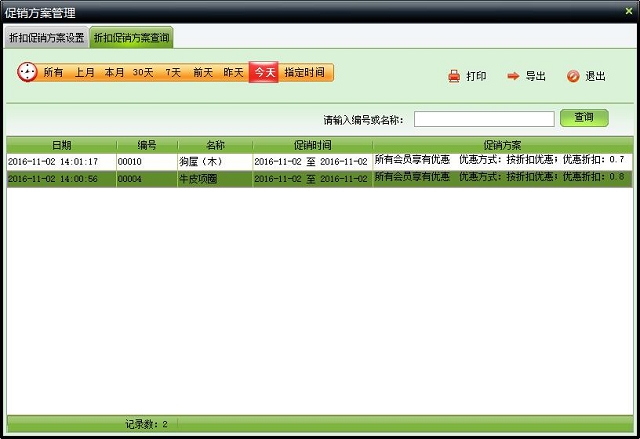
Task: Open 指定时间 custom range
Action: tap(305, 73)
